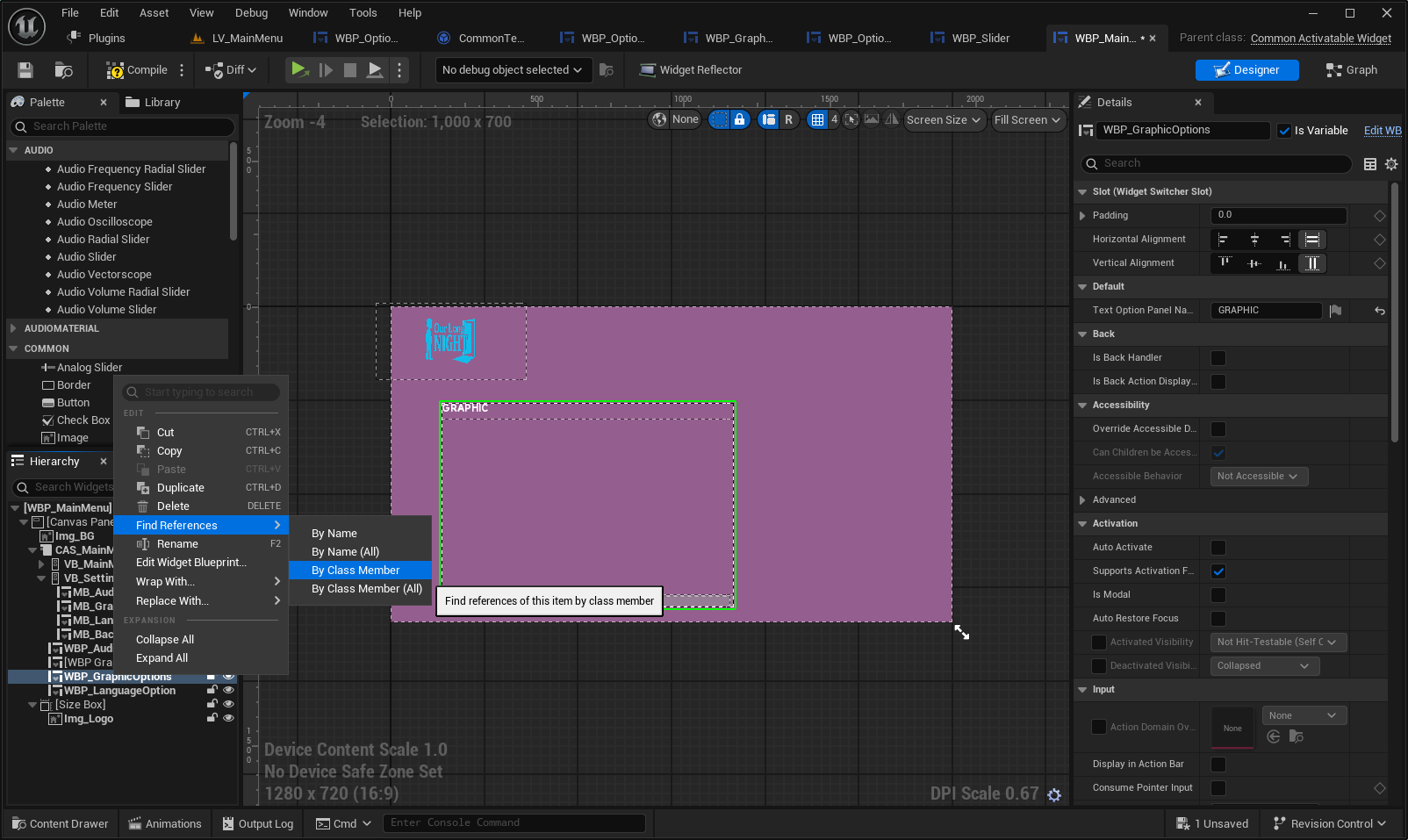Click the Save icon in the toolbar
Viewport: 1408px width, 840px height.
point(25,70)
